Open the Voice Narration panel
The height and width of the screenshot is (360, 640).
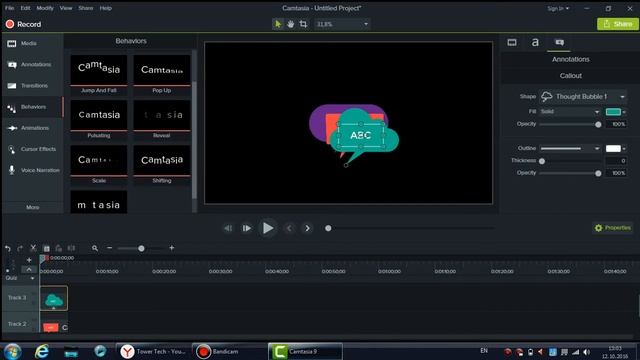click(33, 170)
